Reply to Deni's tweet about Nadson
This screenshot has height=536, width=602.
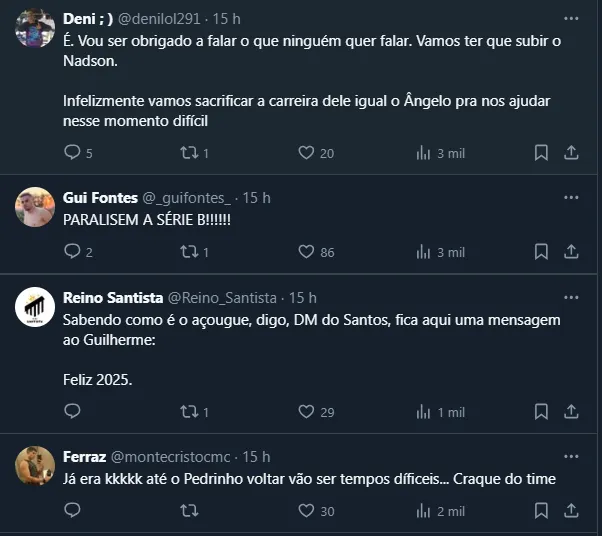click(72, 153)
